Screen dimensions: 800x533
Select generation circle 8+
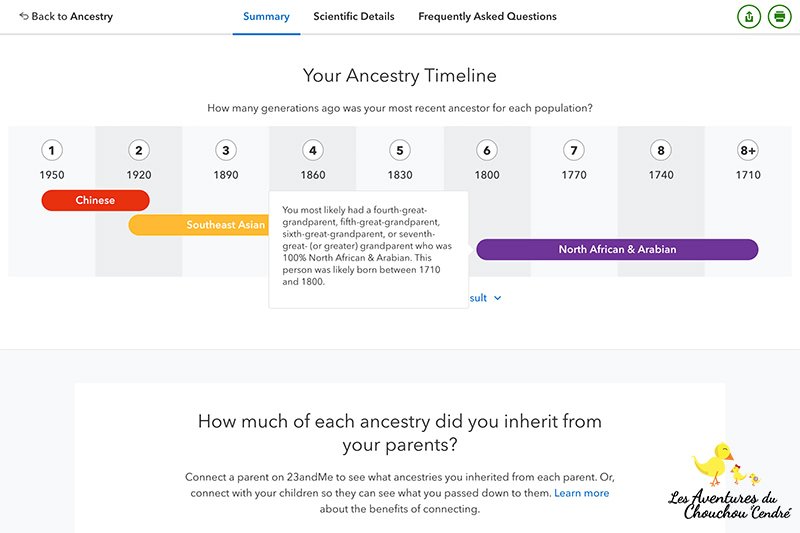(x=748, y=151)
